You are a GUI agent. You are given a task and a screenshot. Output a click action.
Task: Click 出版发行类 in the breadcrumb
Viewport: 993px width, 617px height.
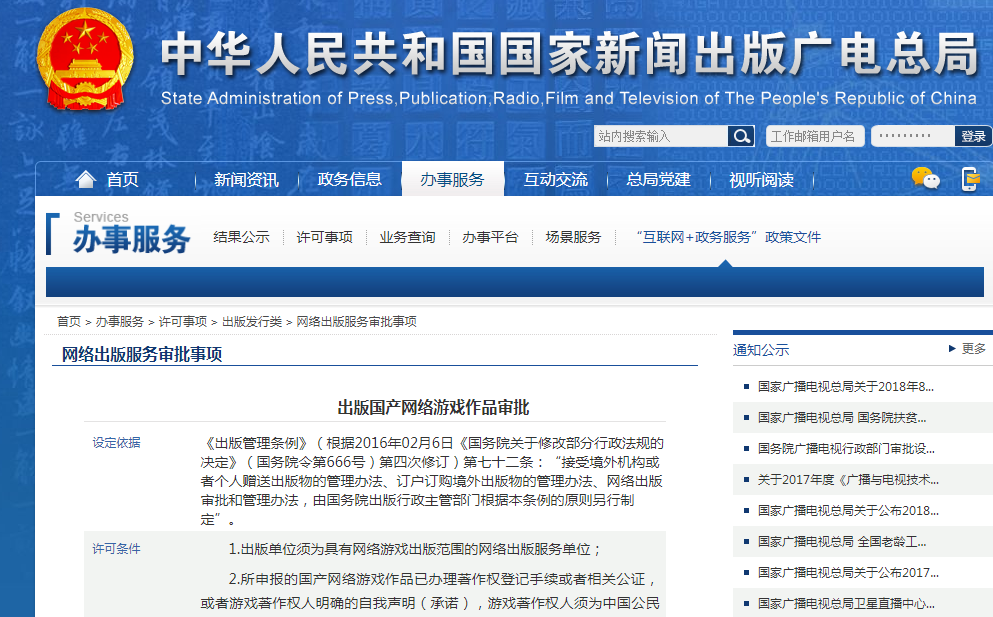[251, 322]
